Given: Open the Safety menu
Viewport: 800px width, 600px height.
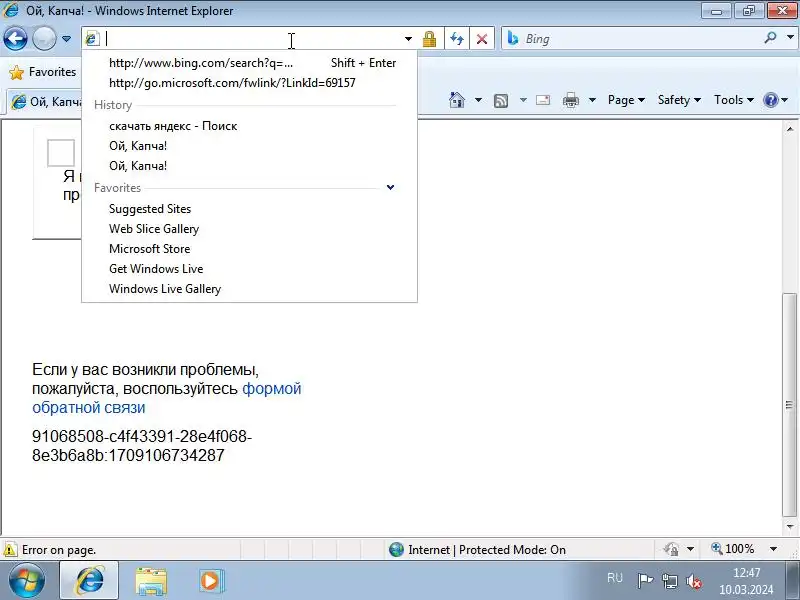Looking at the screenshot, I should click(x=679, y=100).
